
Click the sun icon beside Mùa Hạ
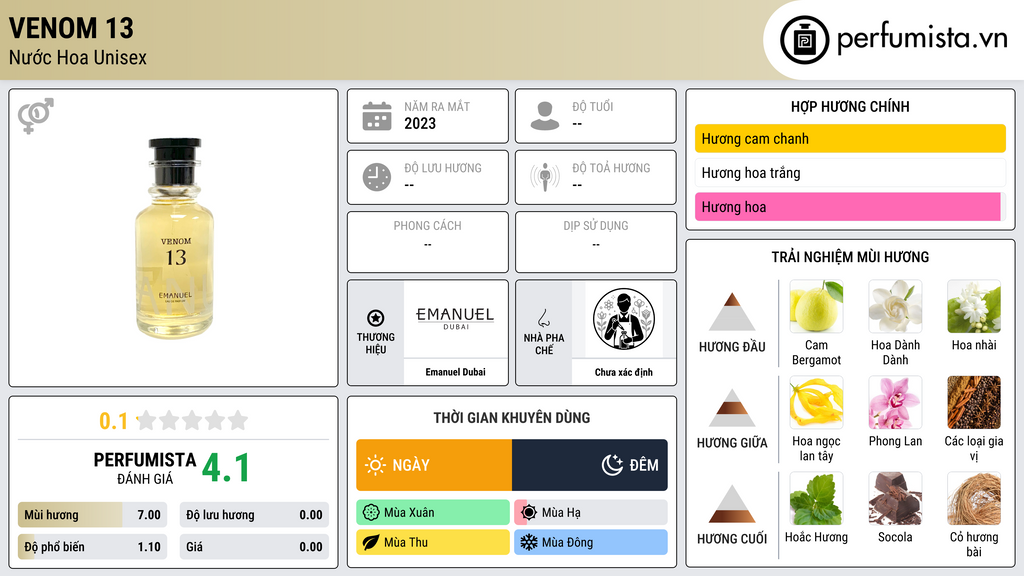[529, 513]
